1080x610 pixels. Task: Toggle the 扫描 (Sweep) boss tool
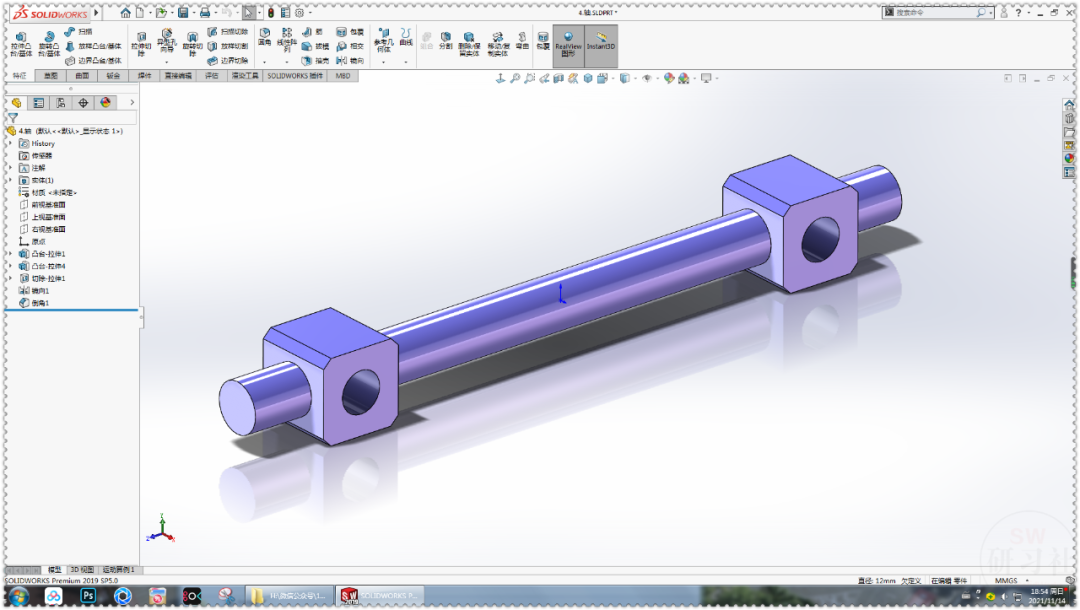tap(82, 31)
